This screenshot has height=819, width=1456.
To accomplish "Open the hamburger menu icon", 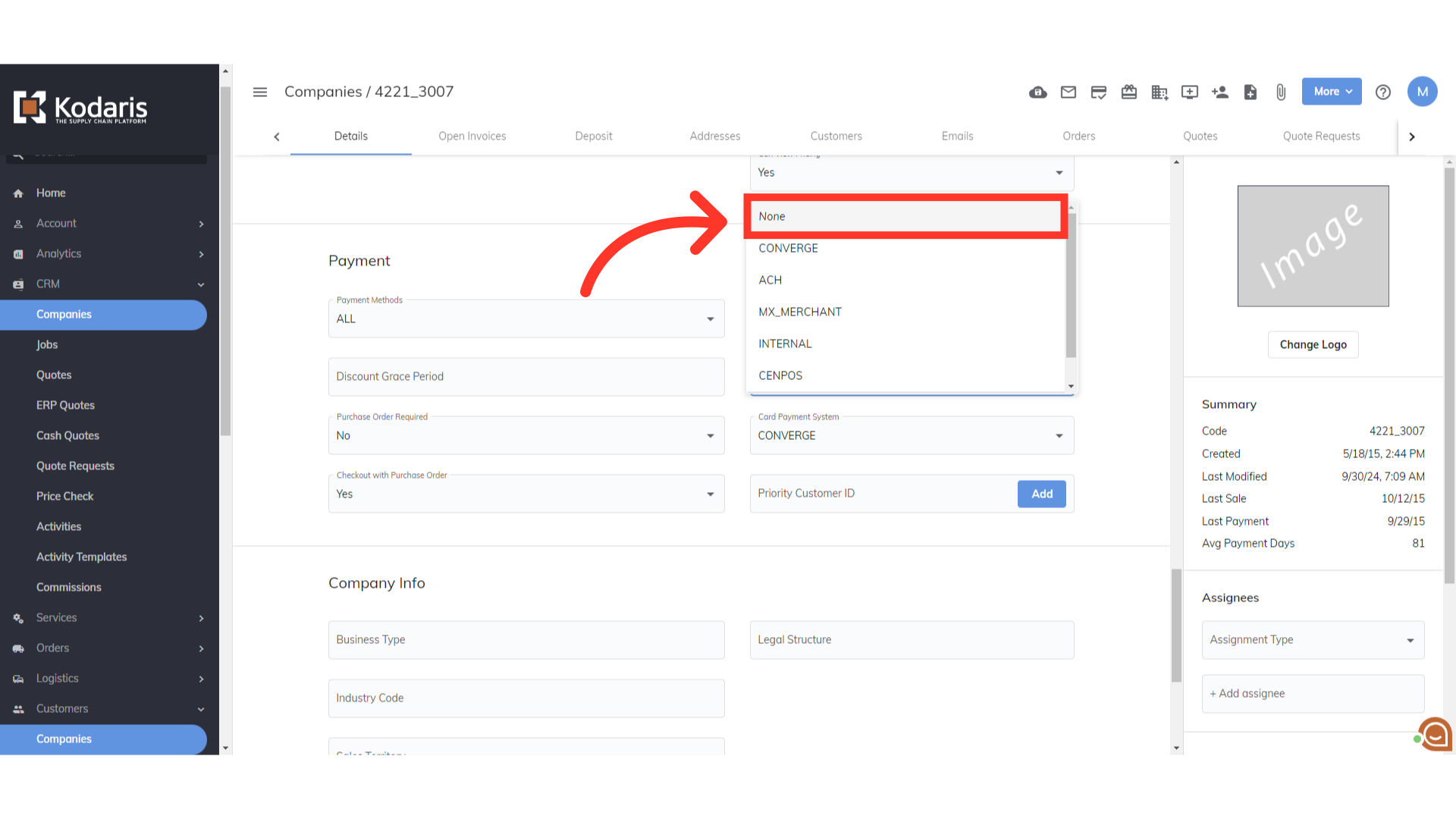I will (x=259, y=93).
